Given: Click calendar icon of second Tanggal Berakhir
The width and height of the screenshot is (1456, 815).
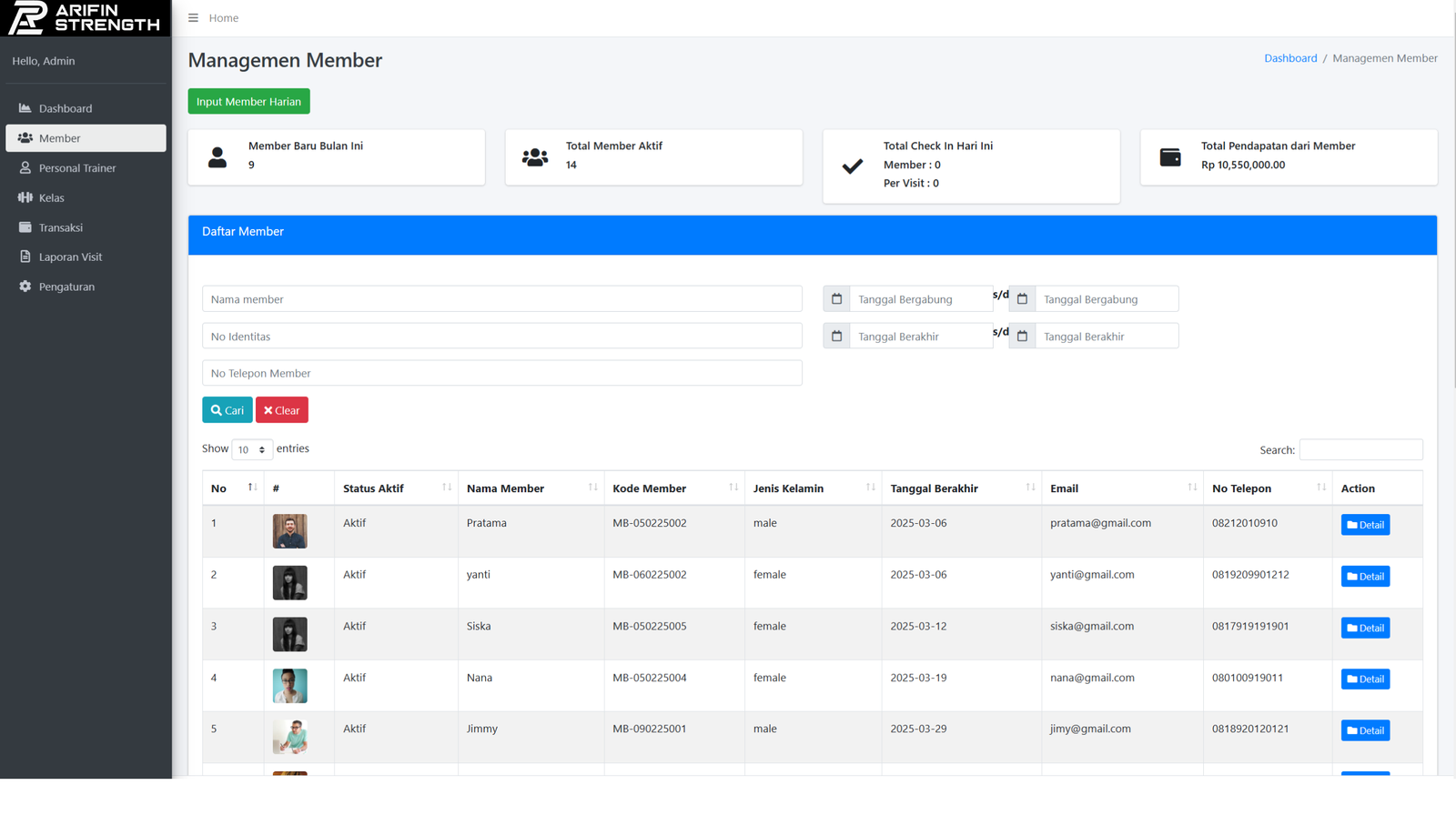Looking at the screenshot, I should (x=1023, y=337).
